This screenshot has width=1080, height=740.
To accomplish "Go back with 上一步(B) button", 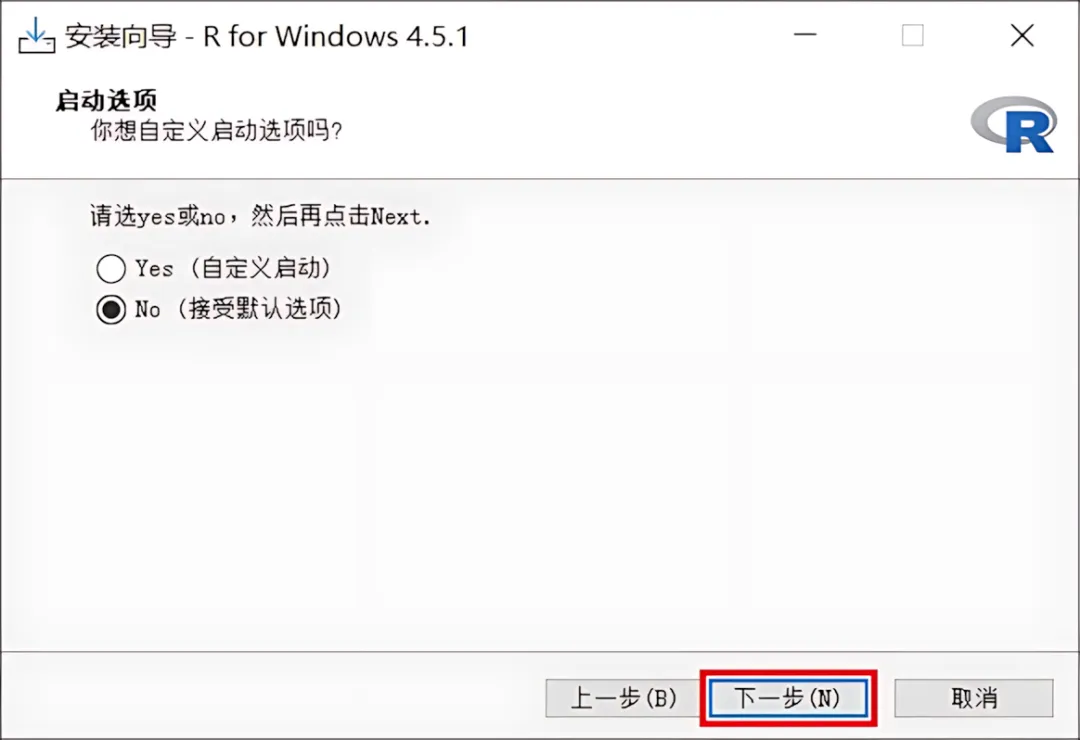I will coord(623,698).
